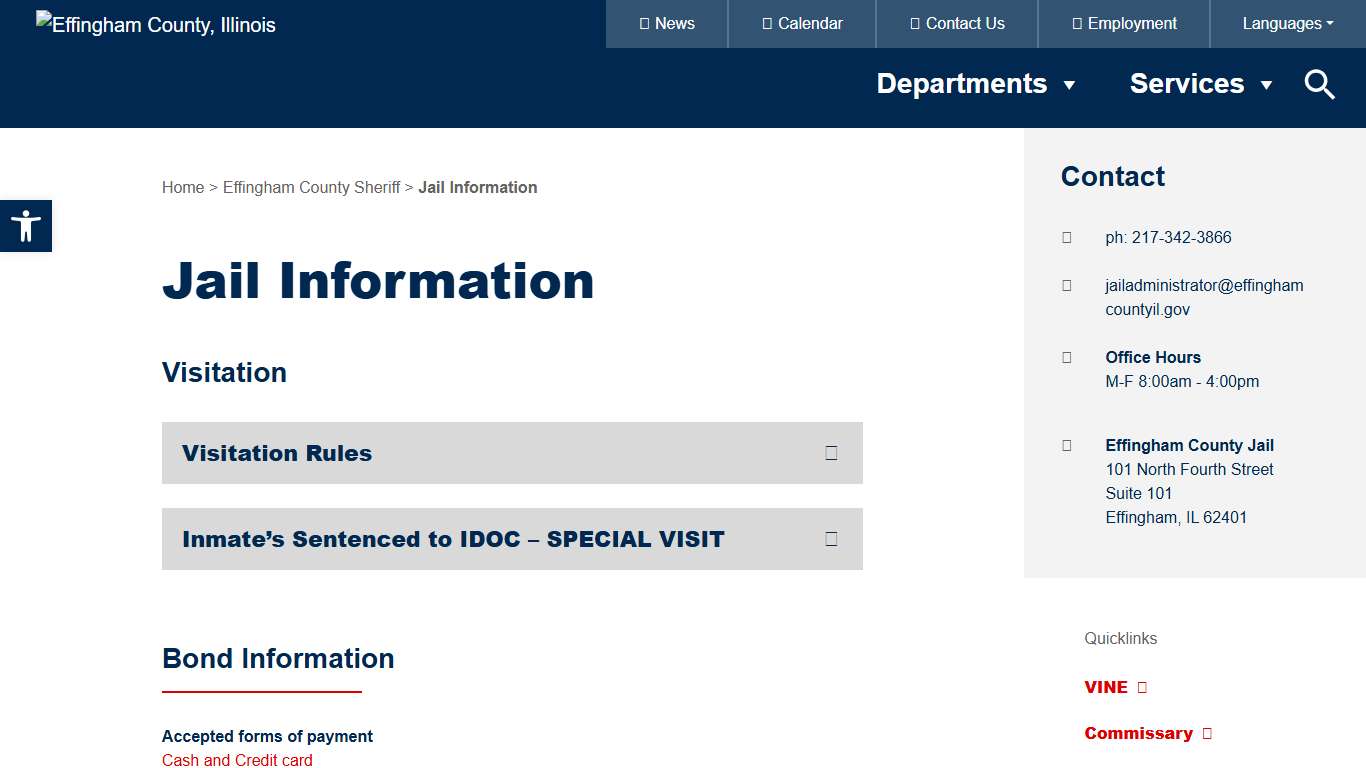Click the phone icon in Contact panel
Screen dimensions: 1366x768
click(1066, 238)
